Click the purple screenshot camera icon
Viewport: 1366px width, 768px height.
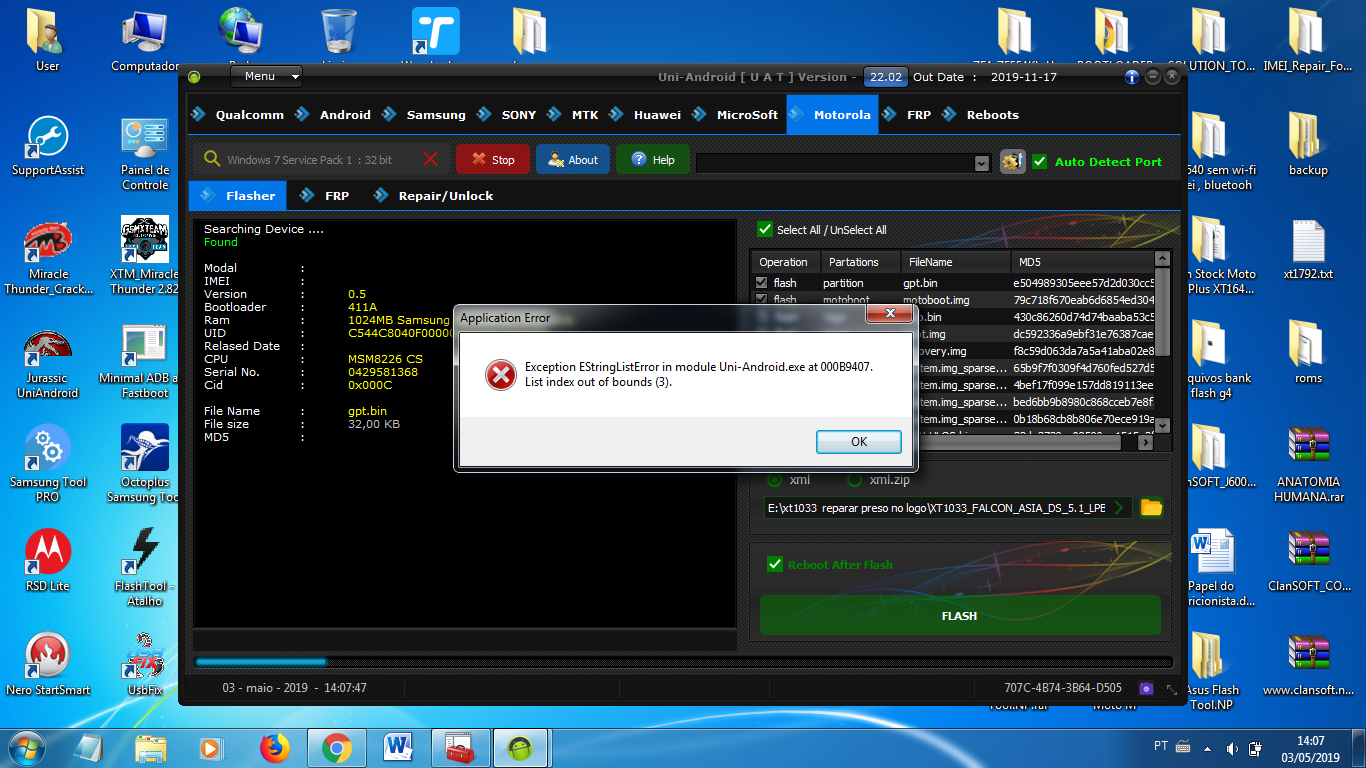(1146, 688)
